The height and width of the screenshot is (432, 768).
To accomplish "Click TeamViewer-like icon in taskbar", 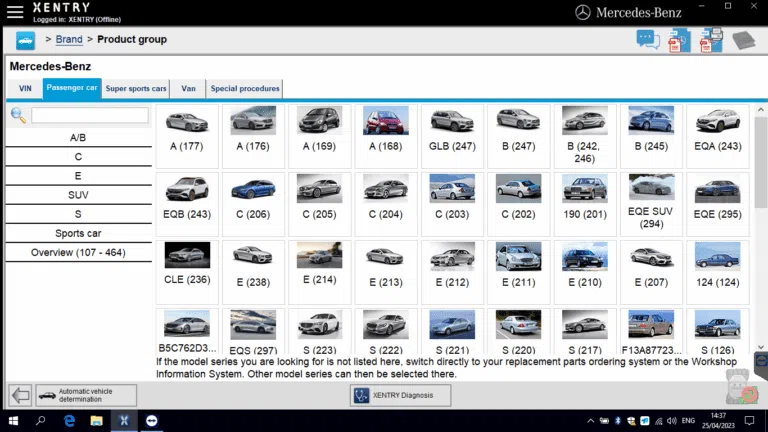I will point(152,421).
